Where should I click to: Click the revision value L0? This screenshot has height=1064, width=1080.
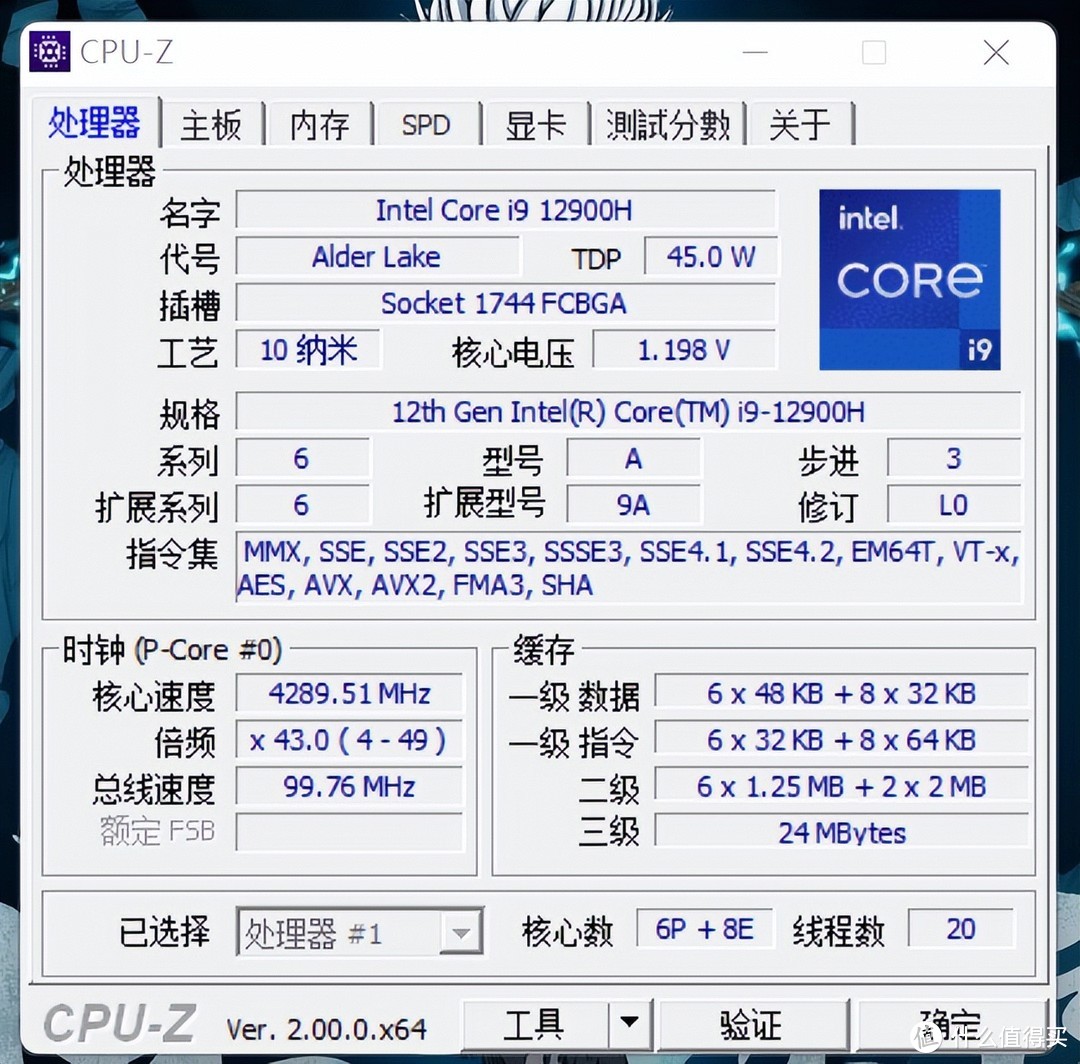pyautogui.click(x=954, y=504)
